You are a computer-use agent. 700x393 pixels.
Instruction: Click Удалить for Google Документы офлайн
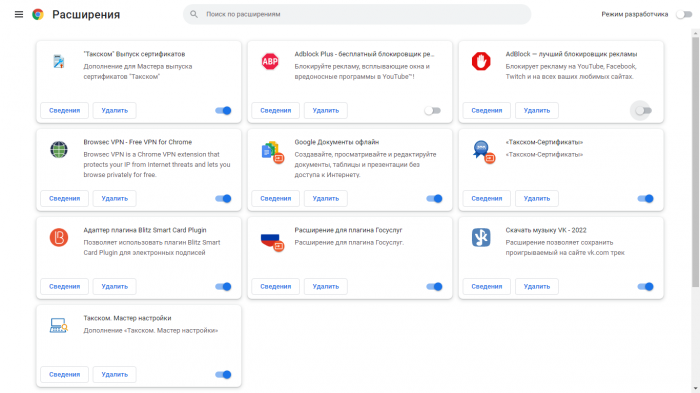325,198
